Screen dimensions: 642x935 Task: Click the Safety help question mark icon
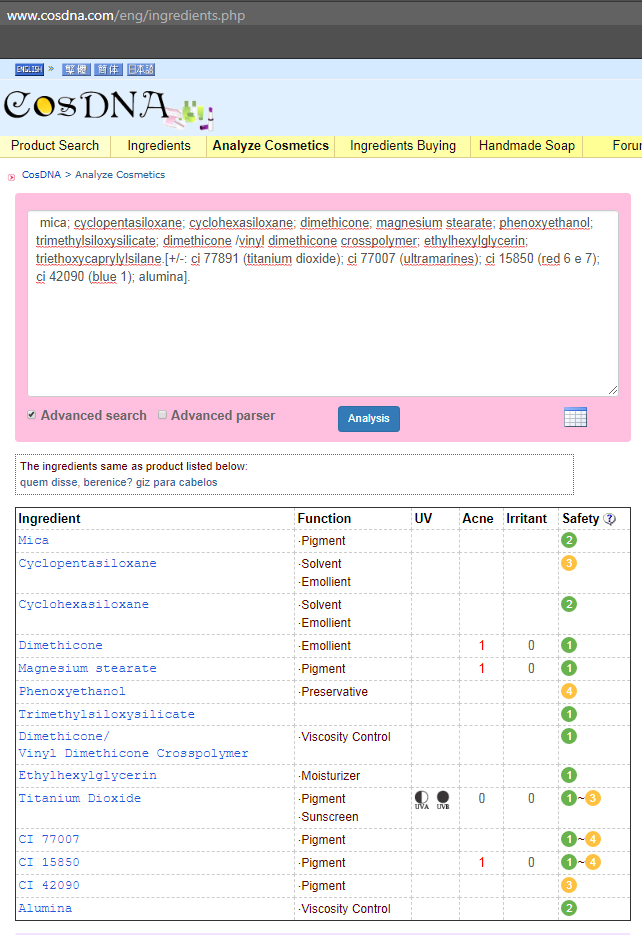(x=609, y=519)
